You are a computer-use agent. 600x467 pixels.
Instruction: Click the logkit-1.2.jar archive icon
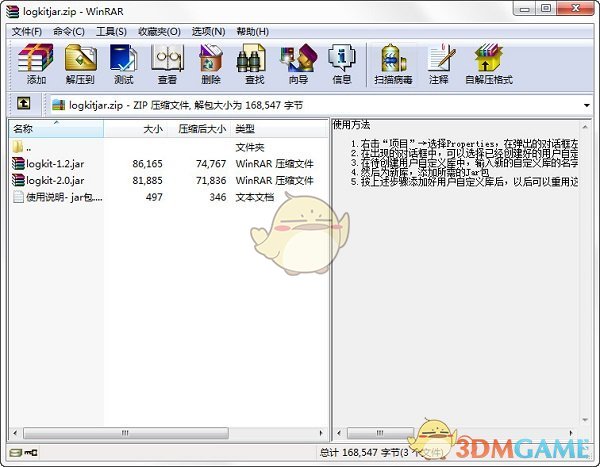click(x=18, y=164)
